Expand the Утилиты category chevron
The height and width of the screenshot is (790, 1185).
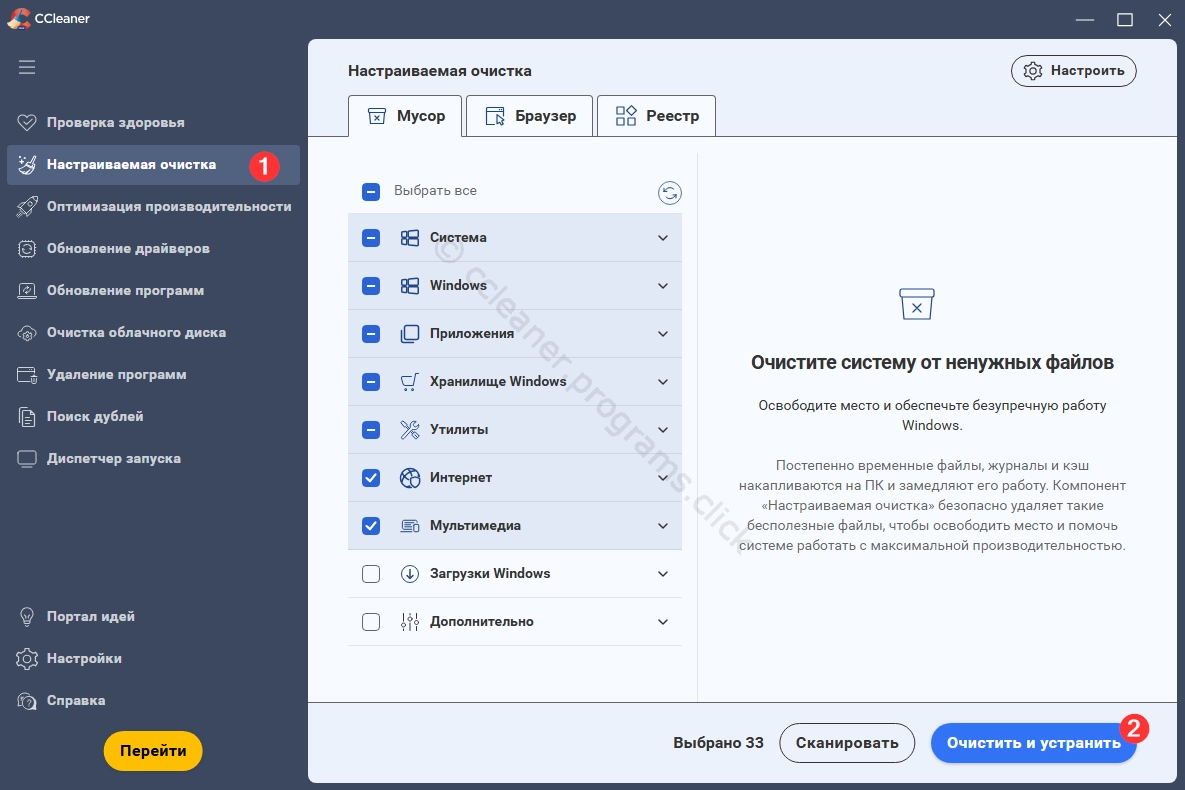tap(662, 430)
